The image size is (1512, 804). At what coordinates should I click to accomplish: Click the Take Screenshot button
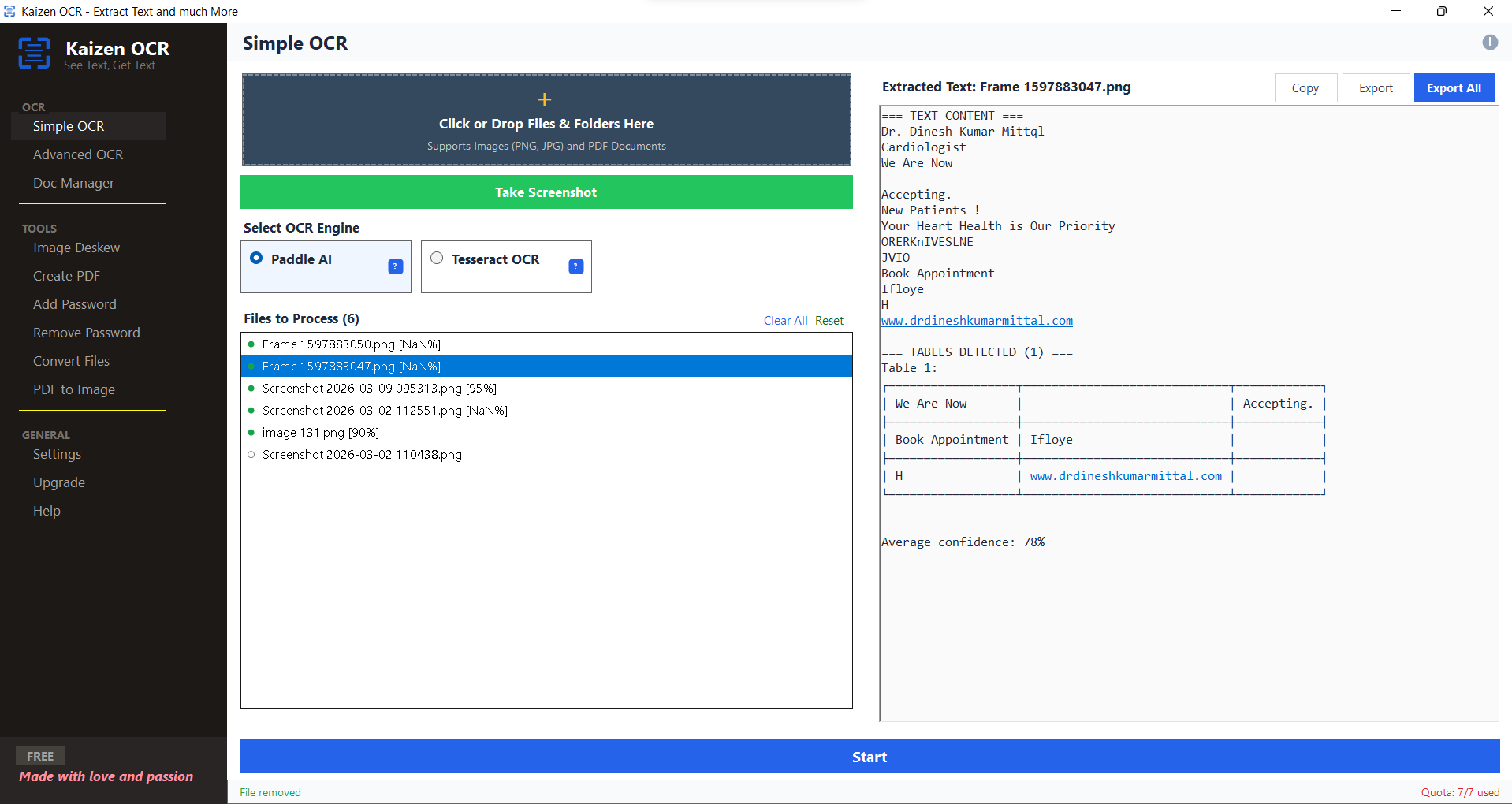point(546,192)
